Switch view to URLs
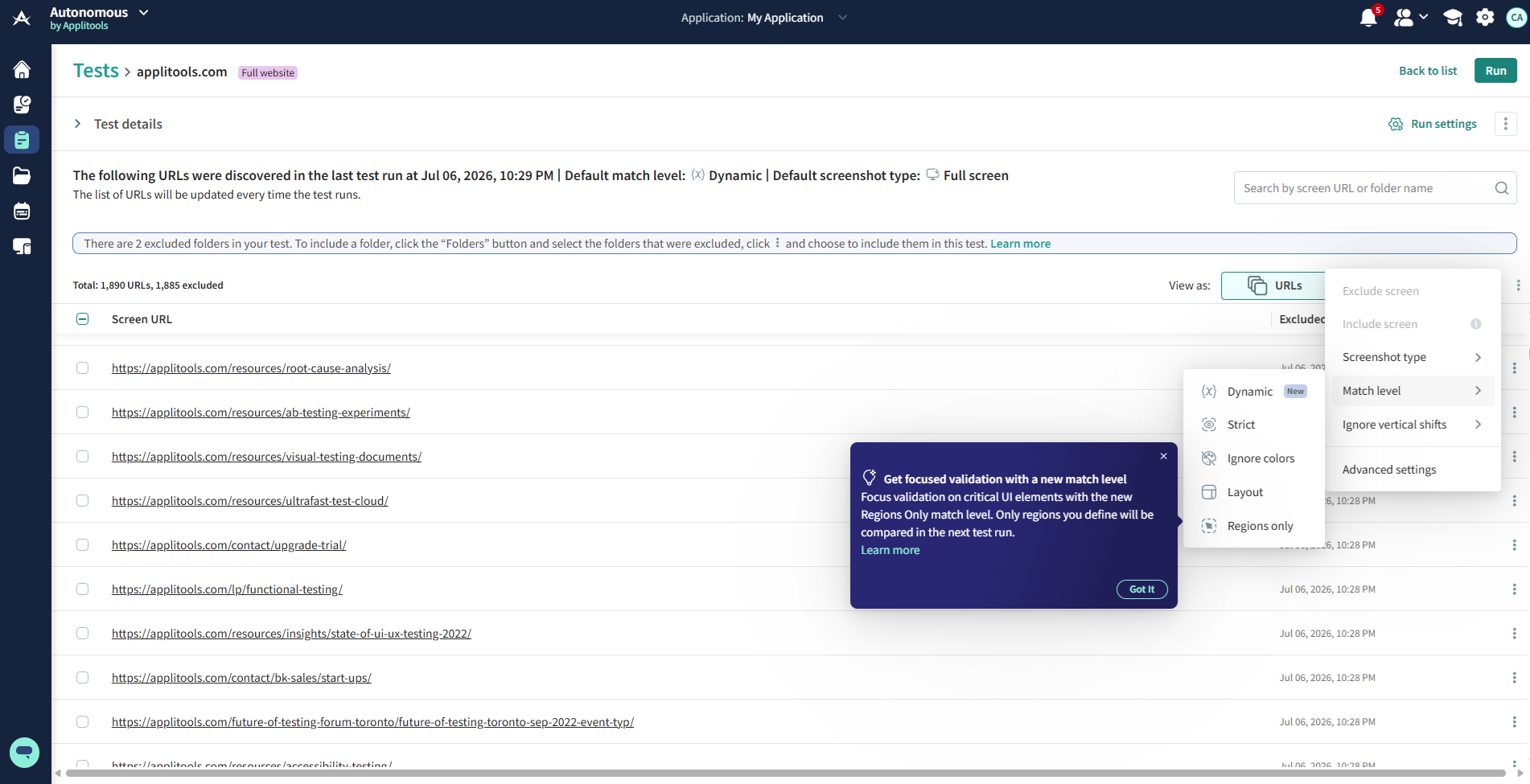 (1274, 285)
